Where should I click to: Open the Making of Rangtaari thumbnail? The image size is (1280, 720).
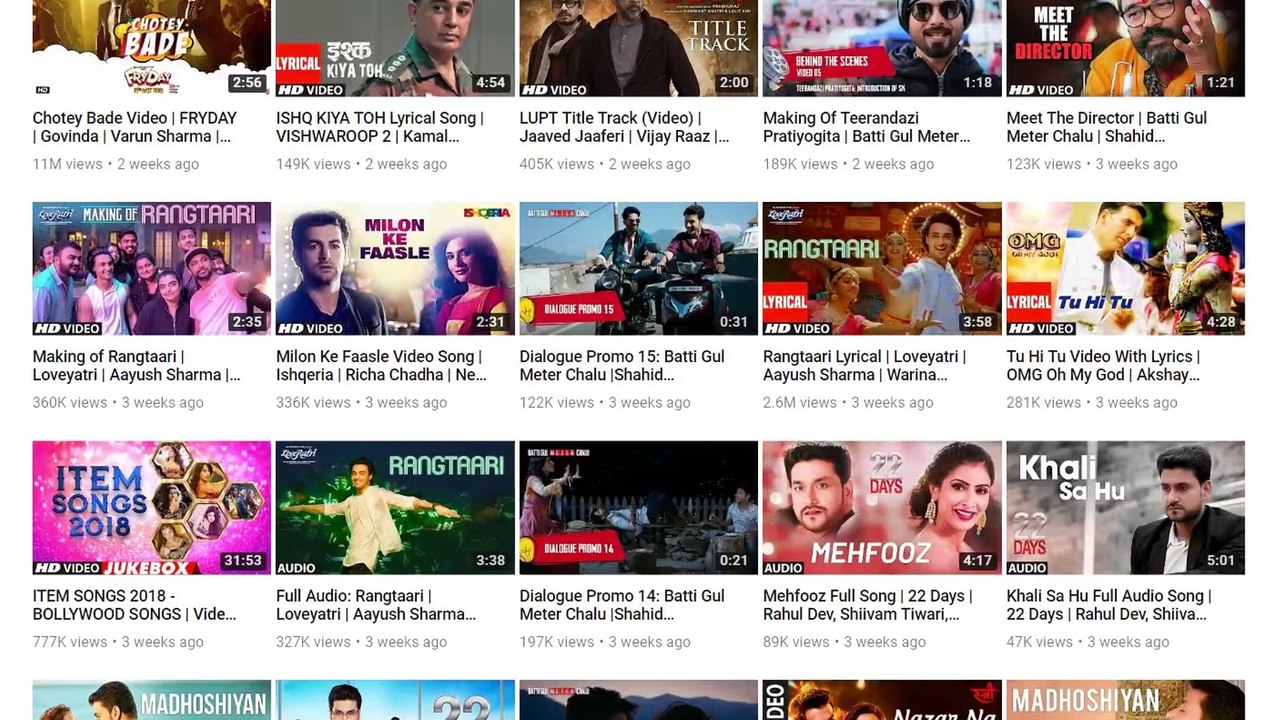[151, 268]
